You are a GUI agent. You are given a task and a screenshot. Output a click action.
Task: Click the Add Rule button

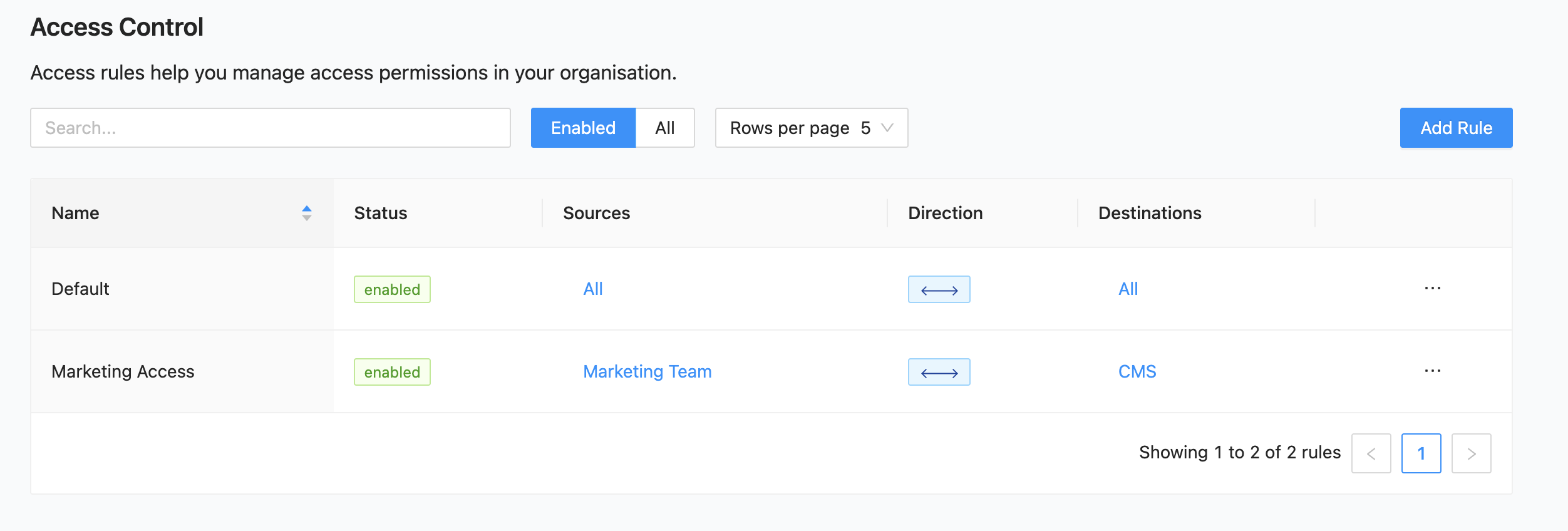[1456, 128]
